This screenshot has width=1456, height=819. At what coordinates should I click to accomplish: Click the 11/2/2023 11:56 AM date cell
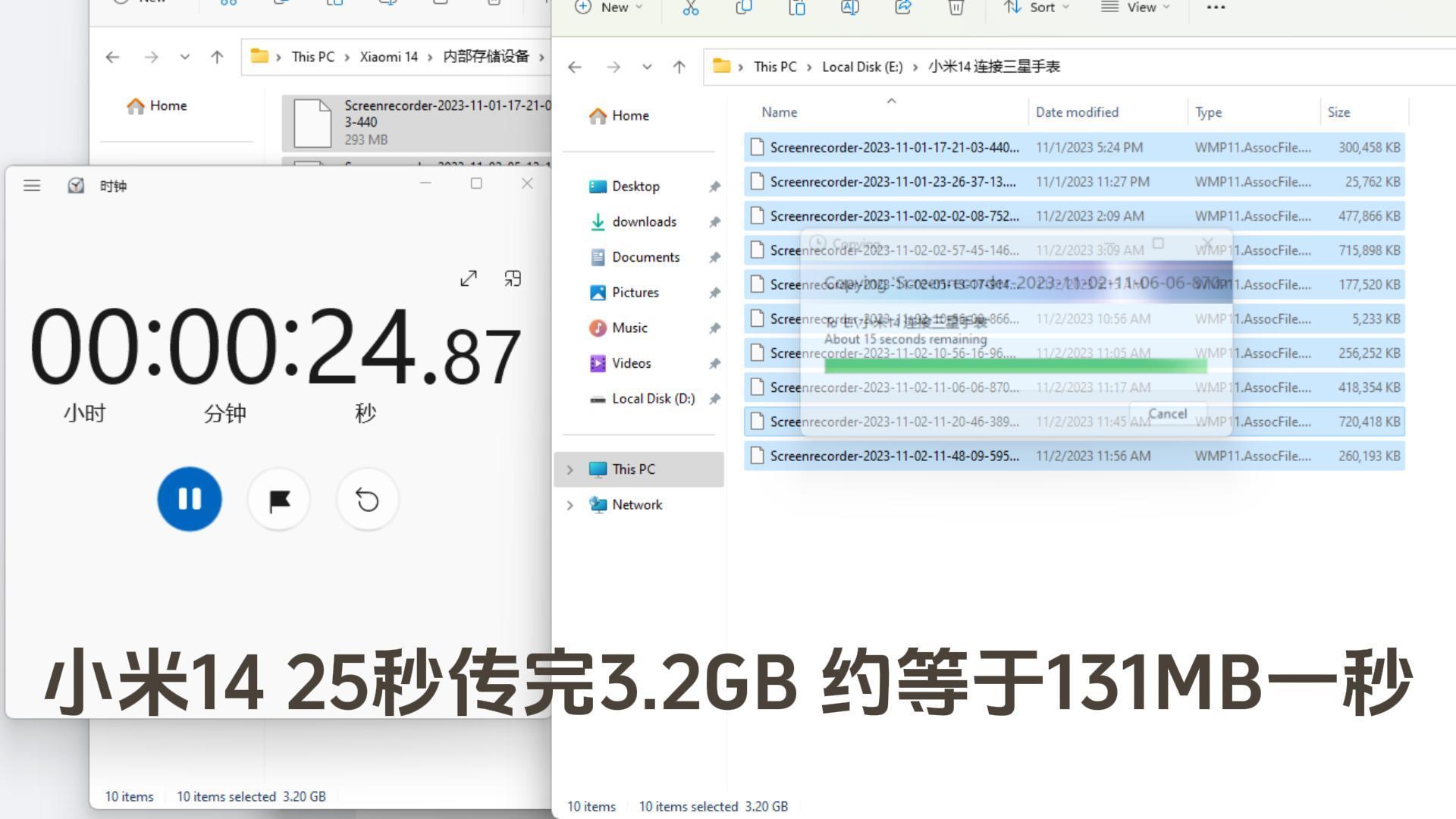tap(1093, 456)
